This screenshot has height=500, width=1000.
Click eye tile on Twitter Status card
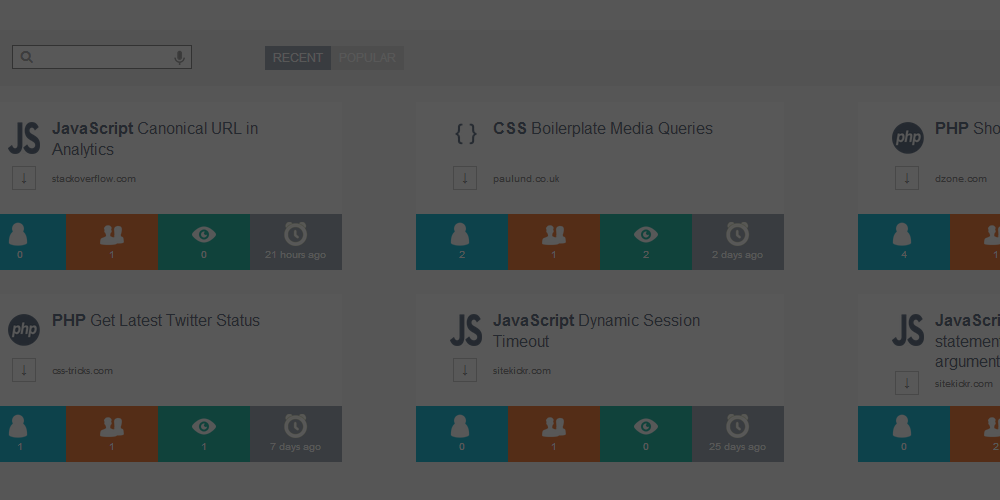click(x=204, y=434)
